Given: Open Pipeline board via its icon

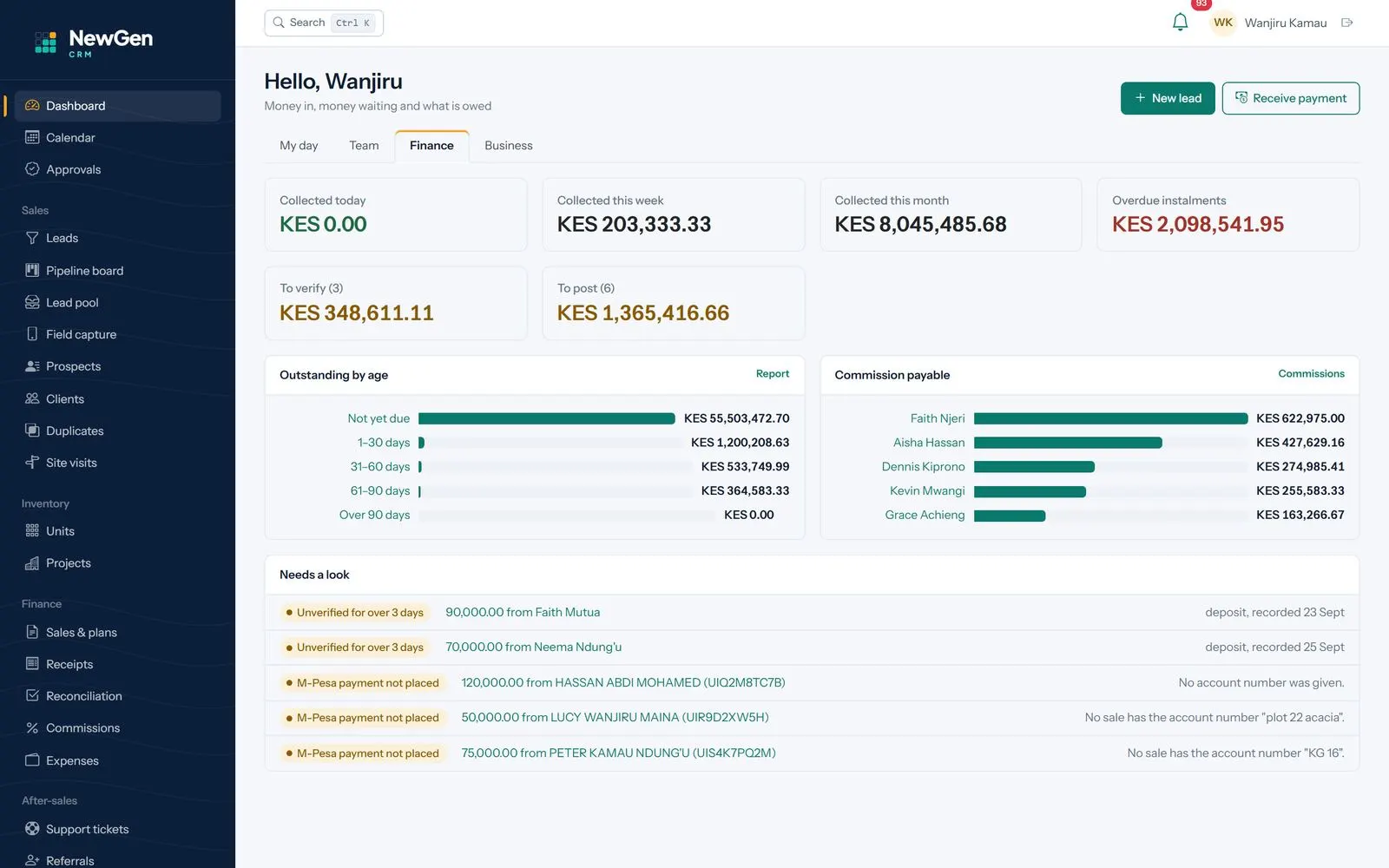Looking at the screenshot, I should click(32, 270).
